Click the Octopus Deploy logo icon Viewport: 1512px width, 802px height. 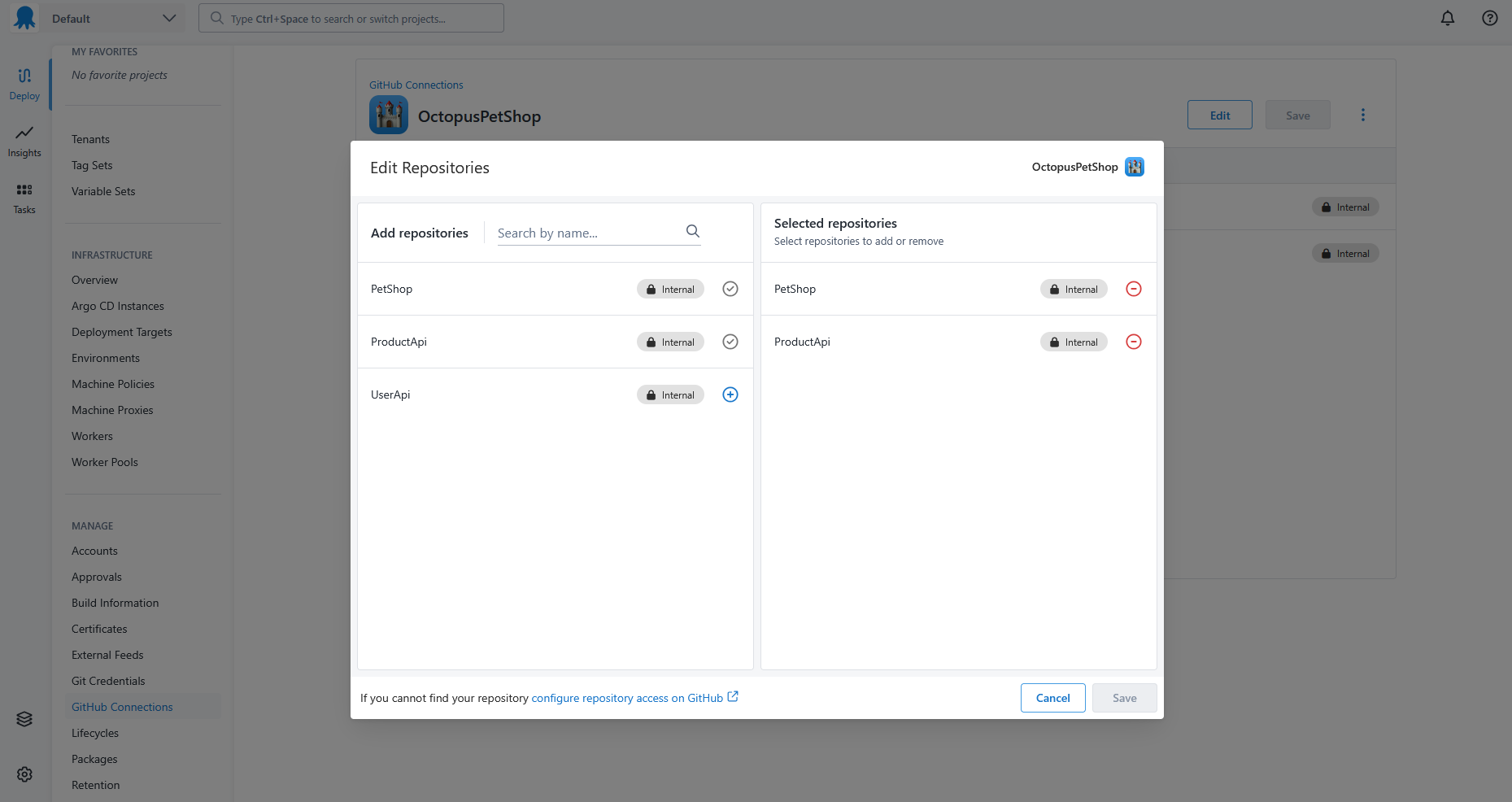click(x=25, y=18)
